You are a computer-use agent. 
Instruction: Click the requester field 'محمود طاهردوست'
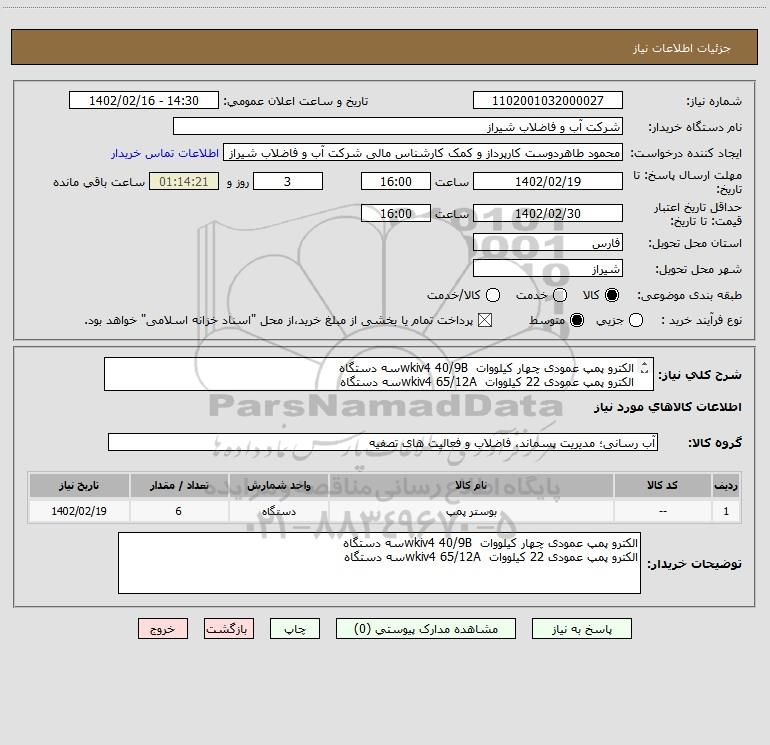[x=423, y=152]
